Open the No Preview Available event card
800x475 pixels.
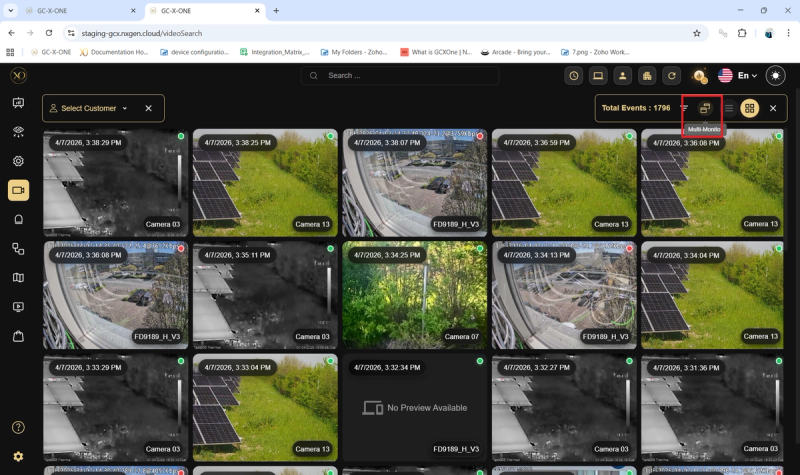[x=414, y=408]
